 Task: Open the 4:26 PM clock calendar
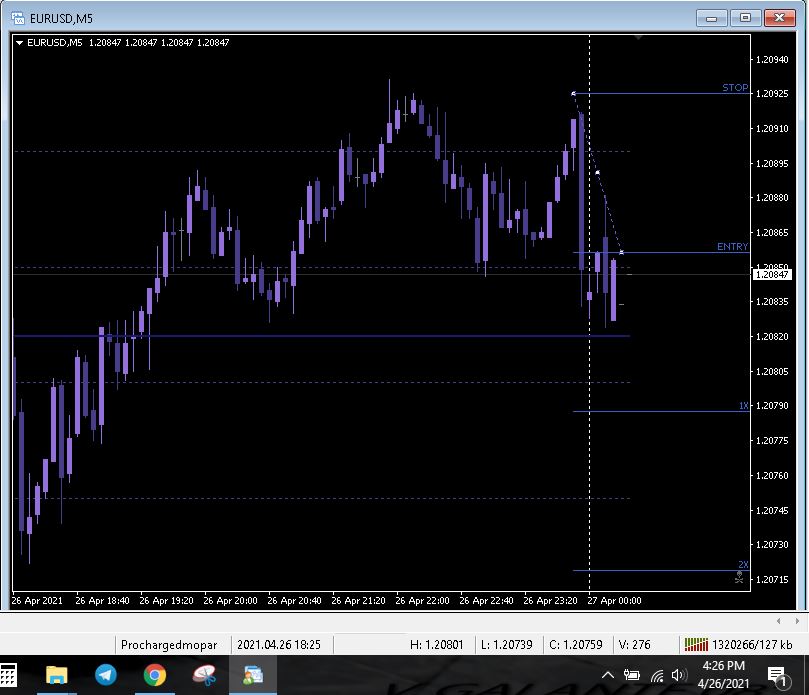pos(723,675)
